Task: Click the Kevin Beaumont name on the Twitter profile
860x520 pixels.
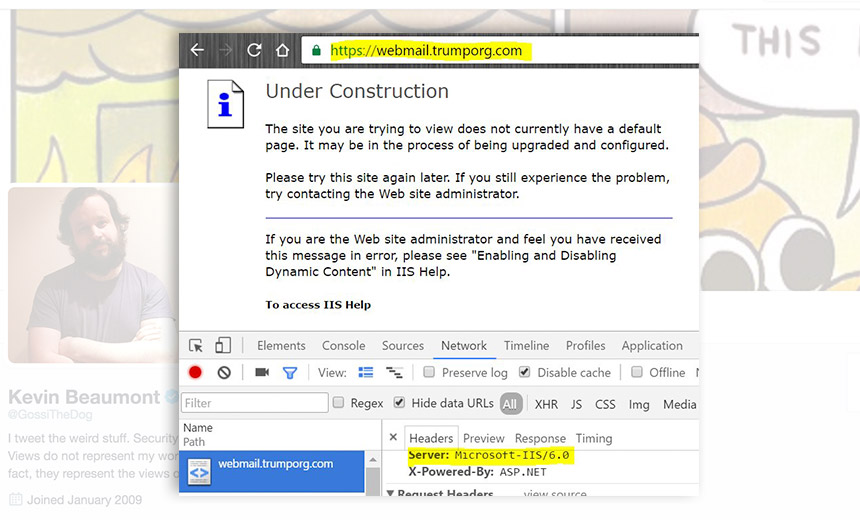Action: (x=84, y=397)
